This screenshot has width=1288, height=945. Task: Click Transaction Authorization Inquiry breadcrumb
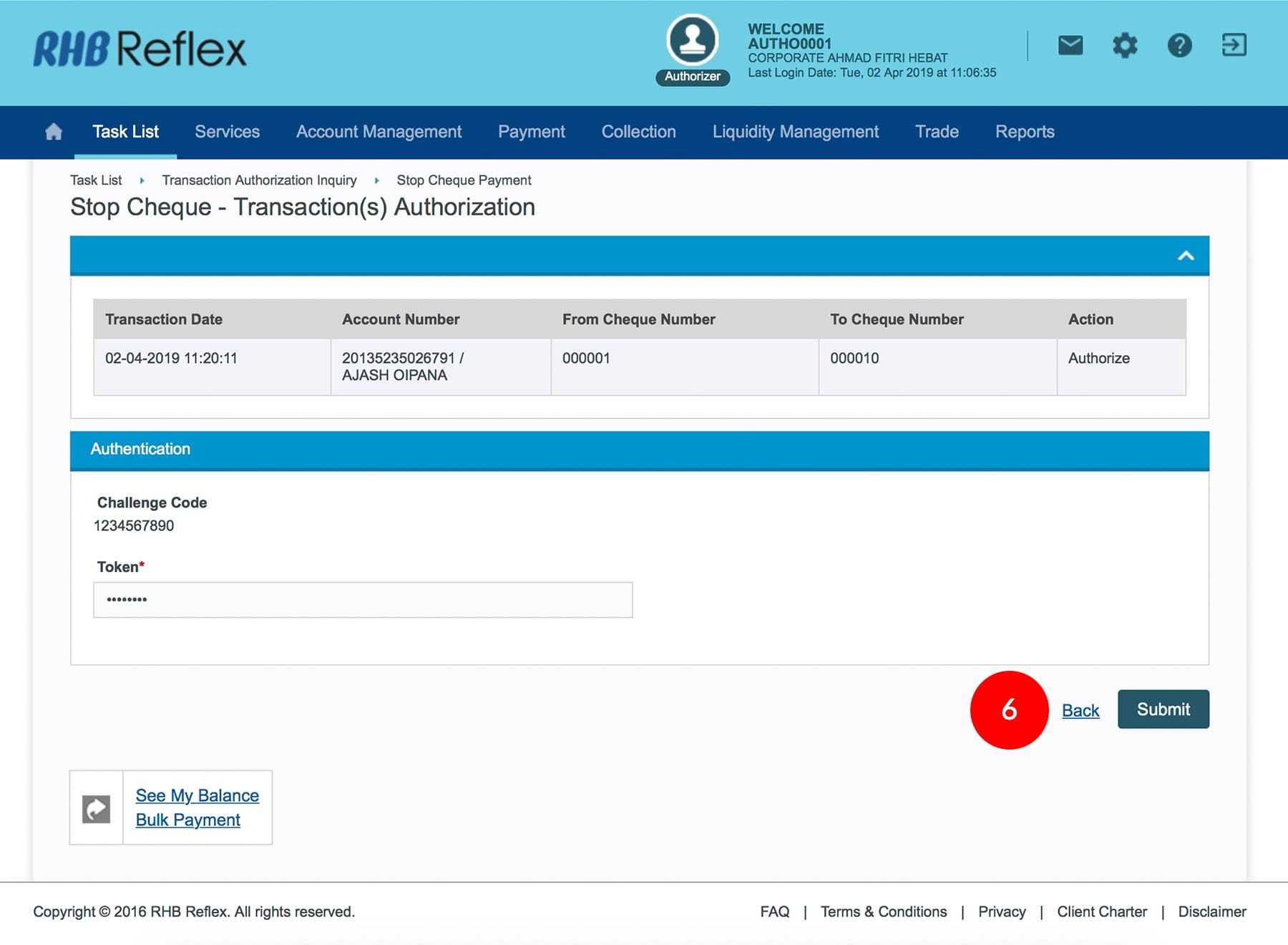(259, 180)
